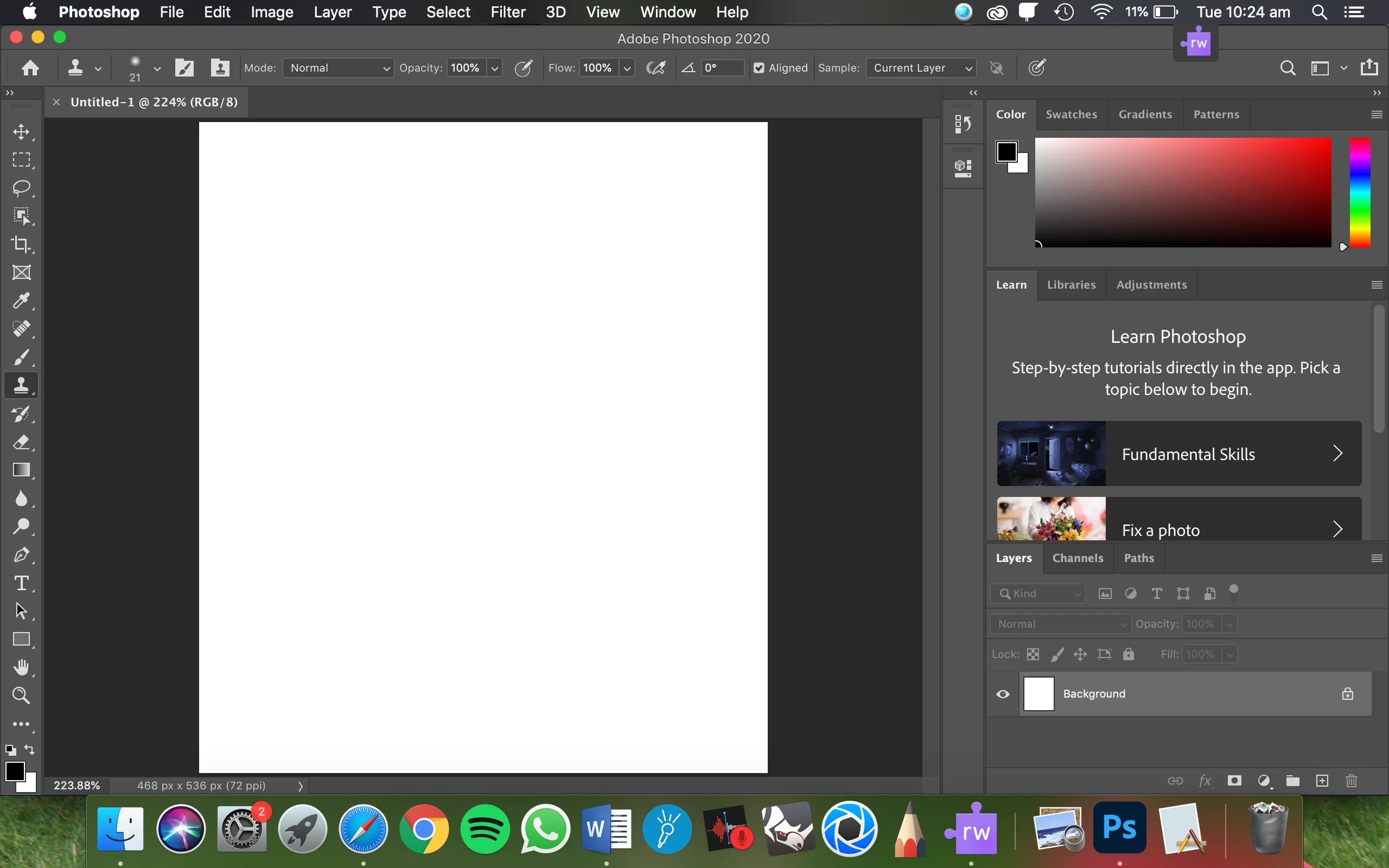Select the Crop tool
Screen dimensions: 1389x868
click(21, 245)
